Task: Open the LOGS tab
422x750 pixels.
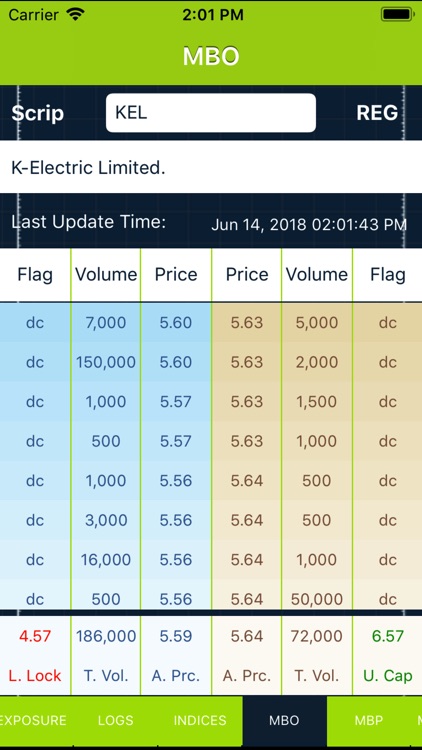Action: click(116, 720)
